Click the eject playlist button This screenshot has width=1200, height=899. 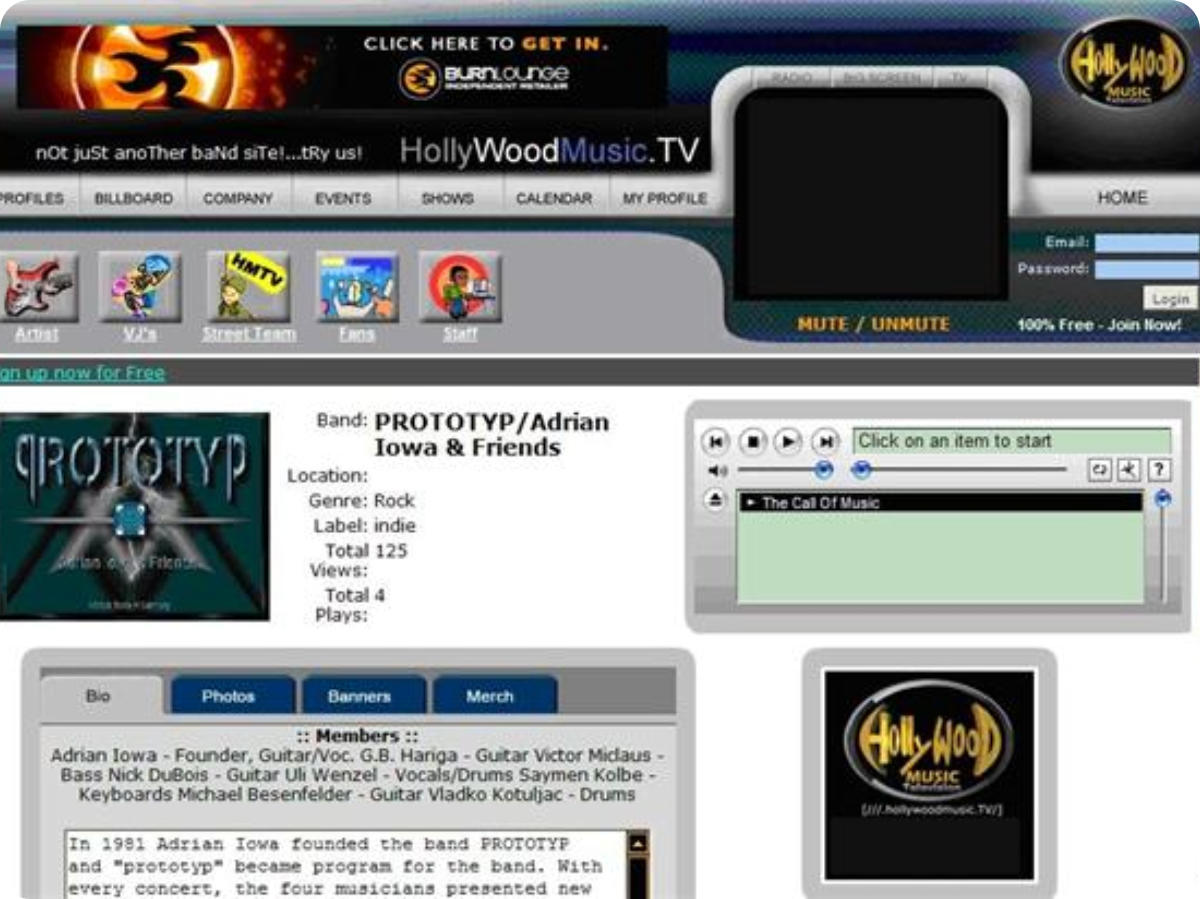[716, 502]
